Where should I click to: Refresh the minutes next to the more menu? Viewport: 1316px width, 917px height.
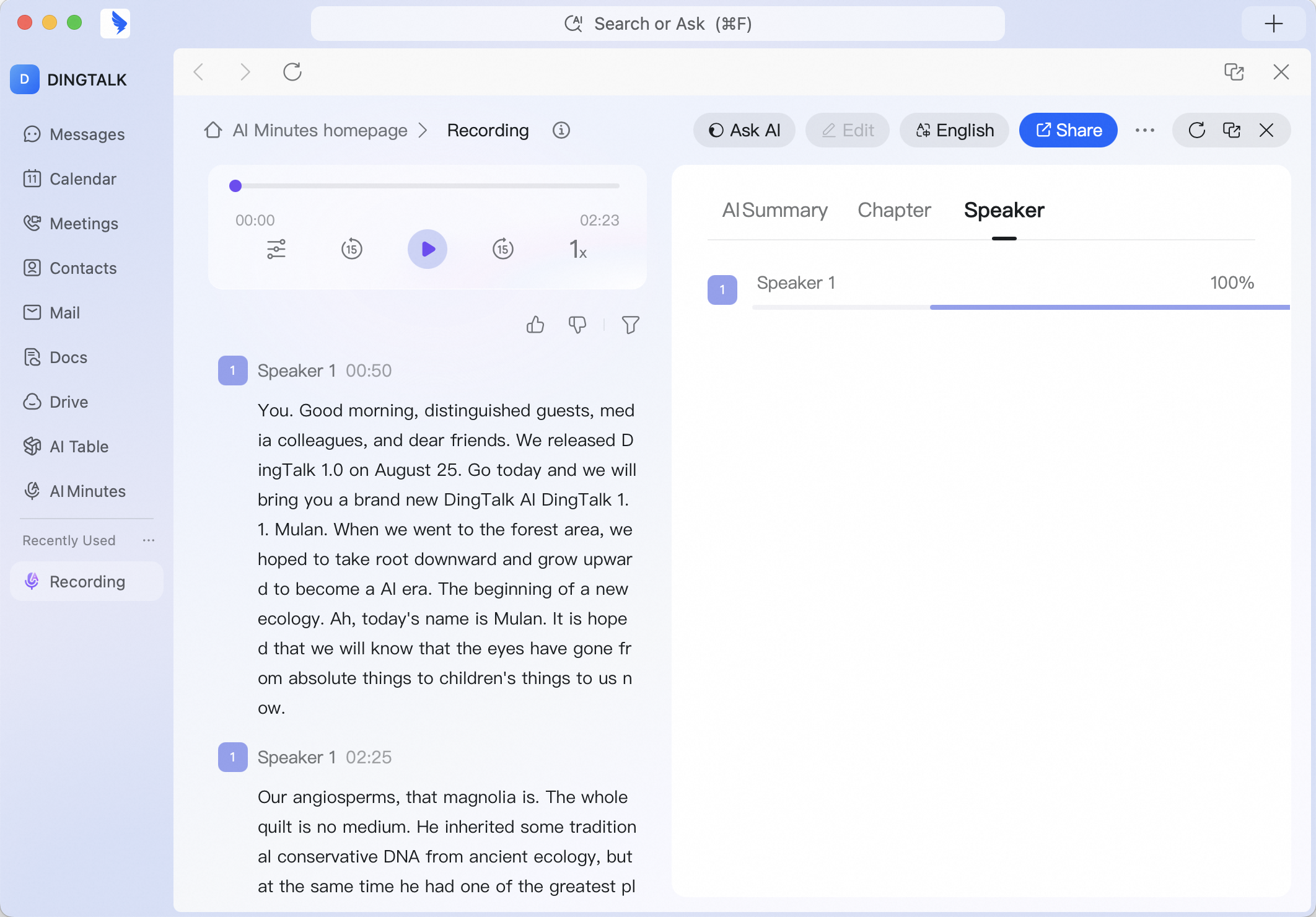tap(1197, 130)
